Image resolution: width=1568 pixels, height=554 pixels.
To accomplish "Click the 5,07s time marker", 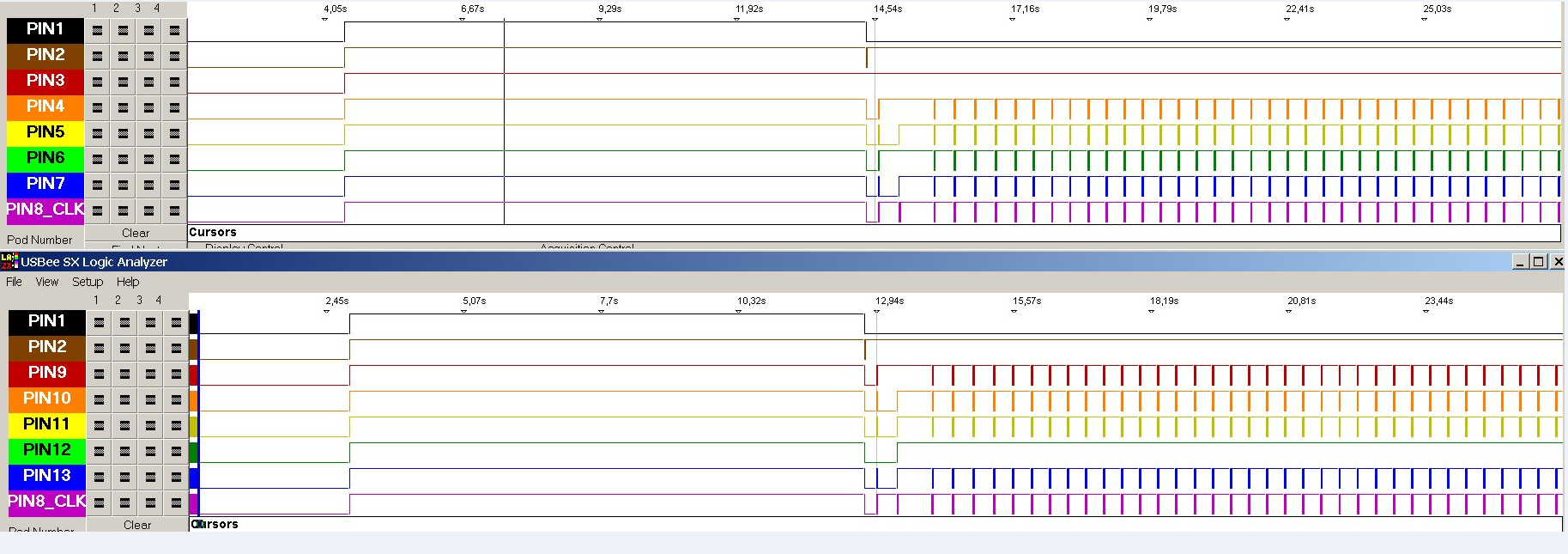I will [474, 301].
